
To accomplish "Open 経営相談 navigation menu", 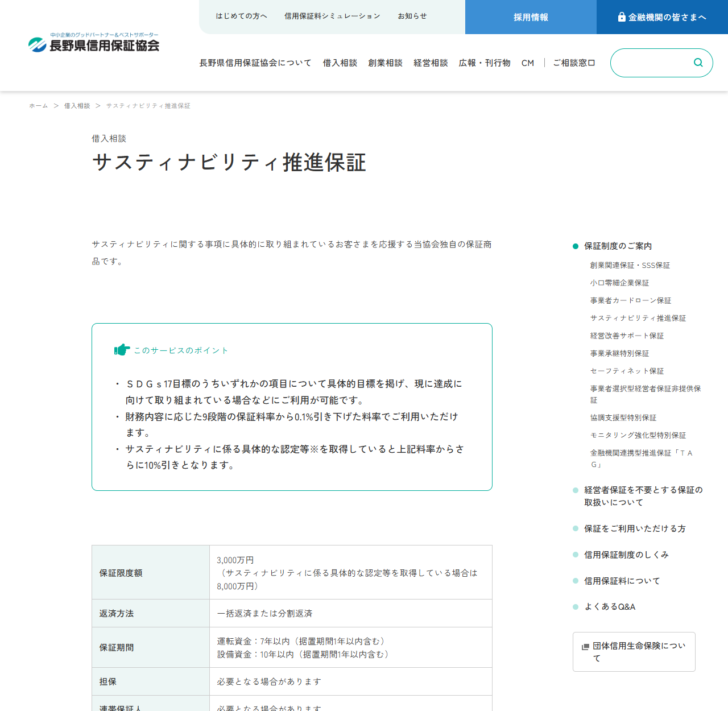I will (431, 63).
